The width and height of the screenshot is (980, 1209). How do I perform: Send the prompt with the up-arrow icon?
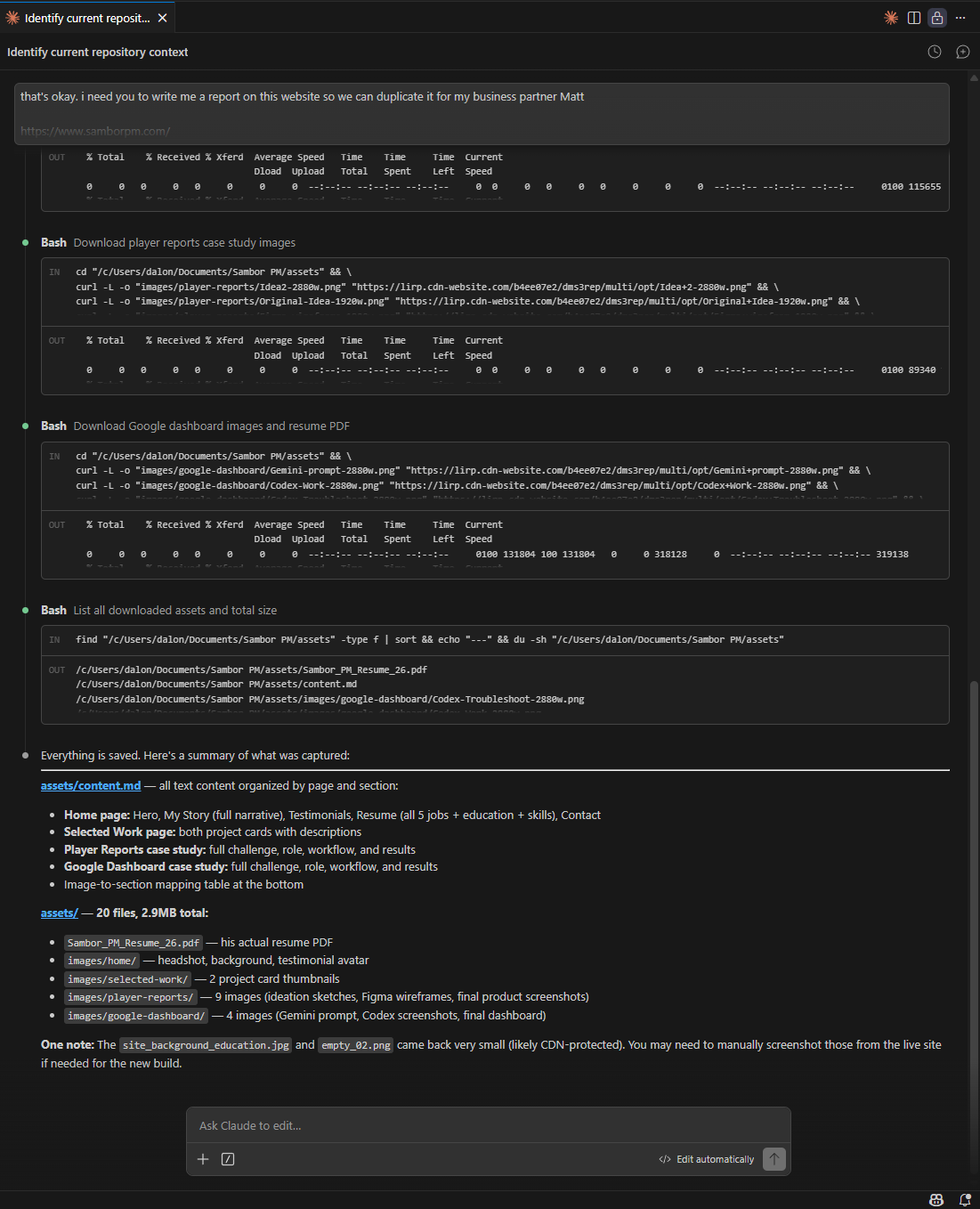(773, 1159)
